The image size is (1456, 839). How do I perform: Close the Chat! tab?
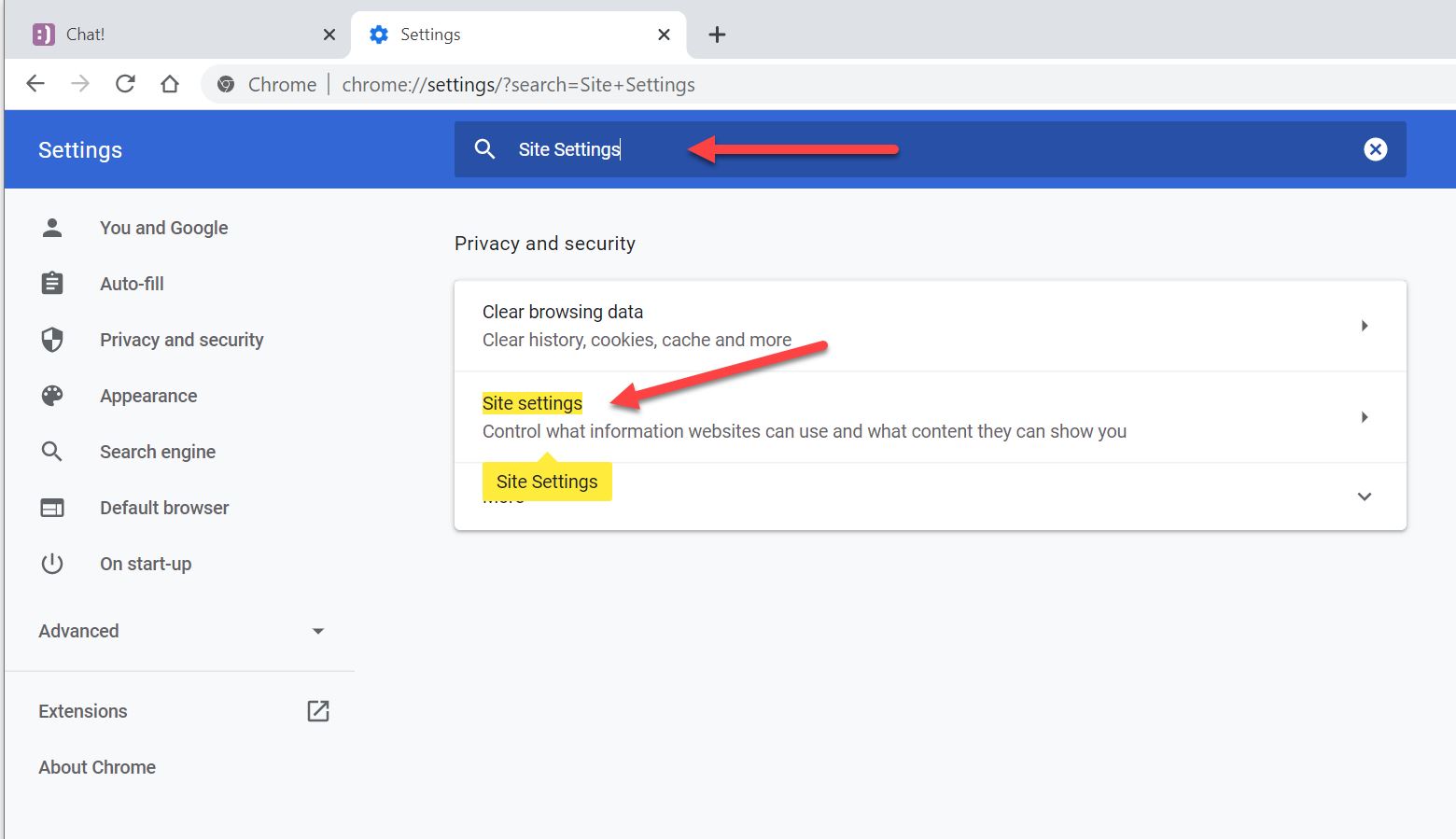329,35
